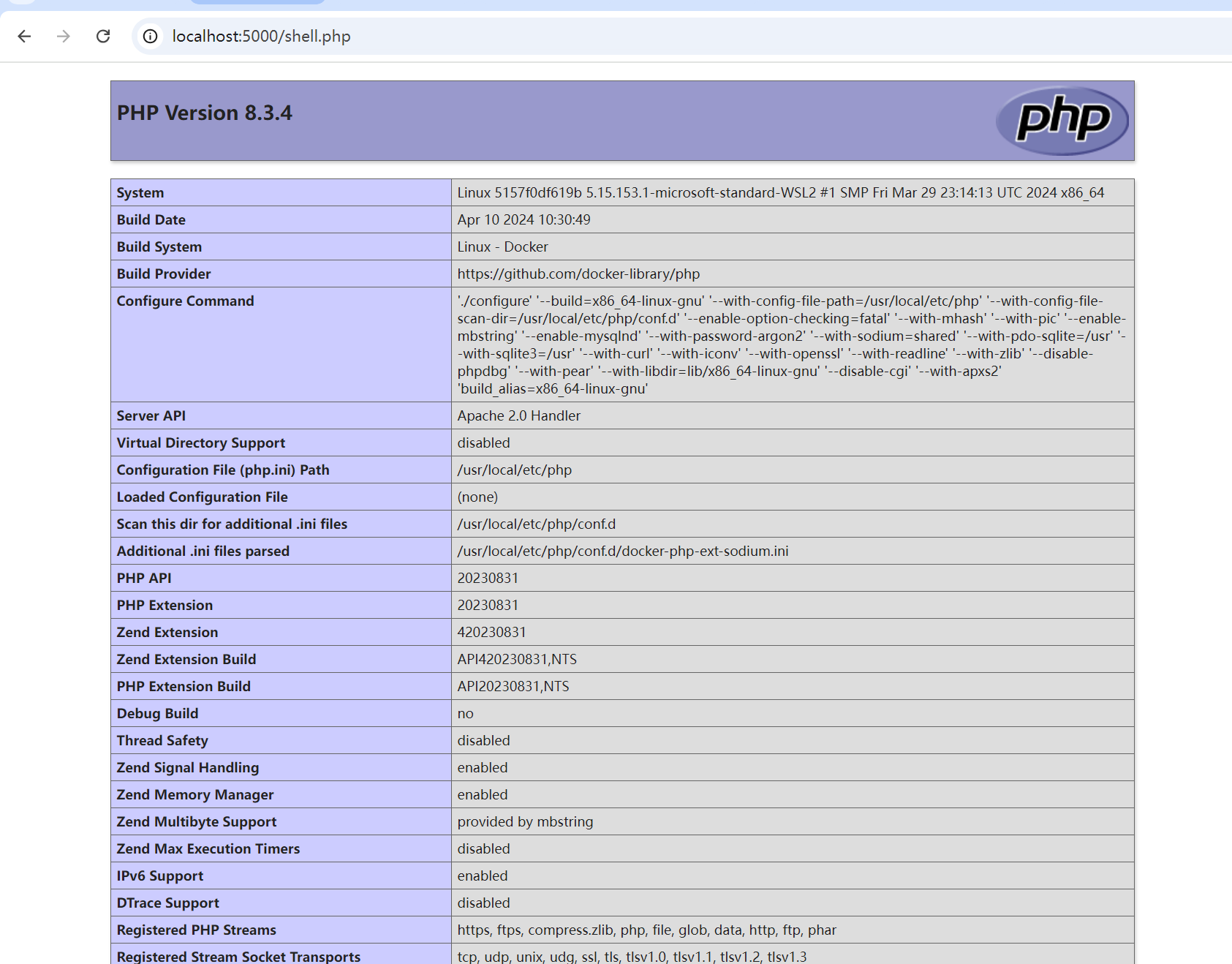Click the Apache 2.0 Handler value

tap(518, 416)
